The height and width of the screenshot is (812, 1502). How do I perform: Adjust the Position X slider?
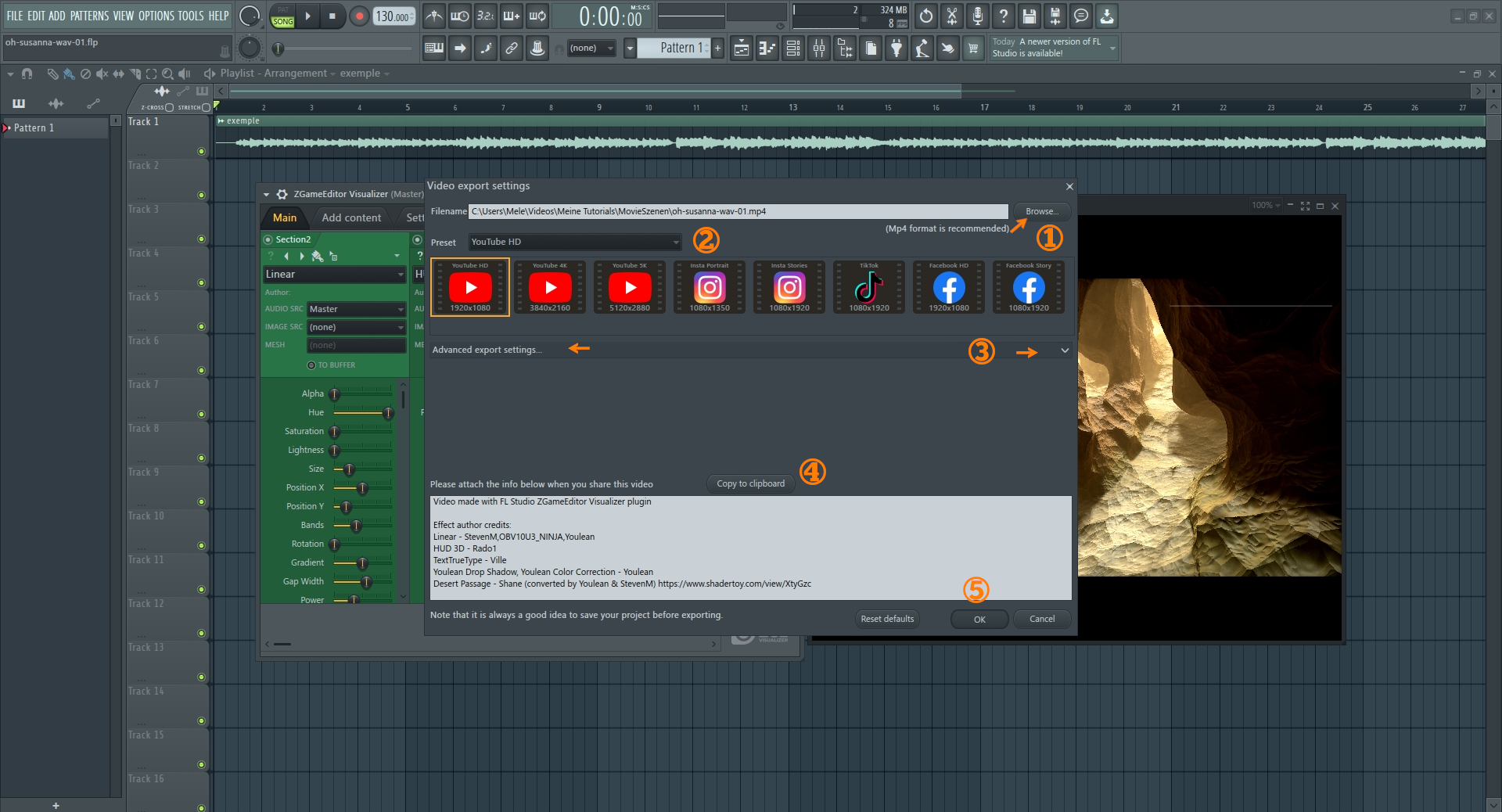(362, 487)
